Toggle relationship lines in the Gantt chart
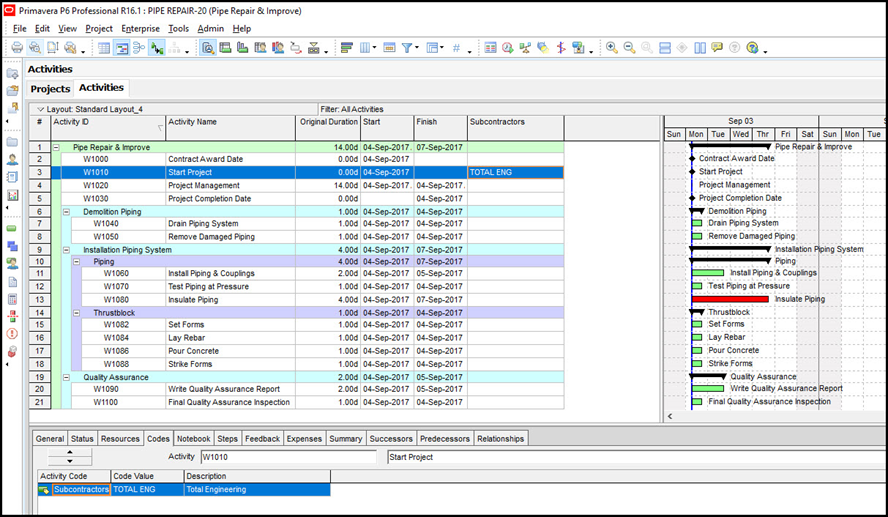This screenshot has height=517, width=888. 156,48
